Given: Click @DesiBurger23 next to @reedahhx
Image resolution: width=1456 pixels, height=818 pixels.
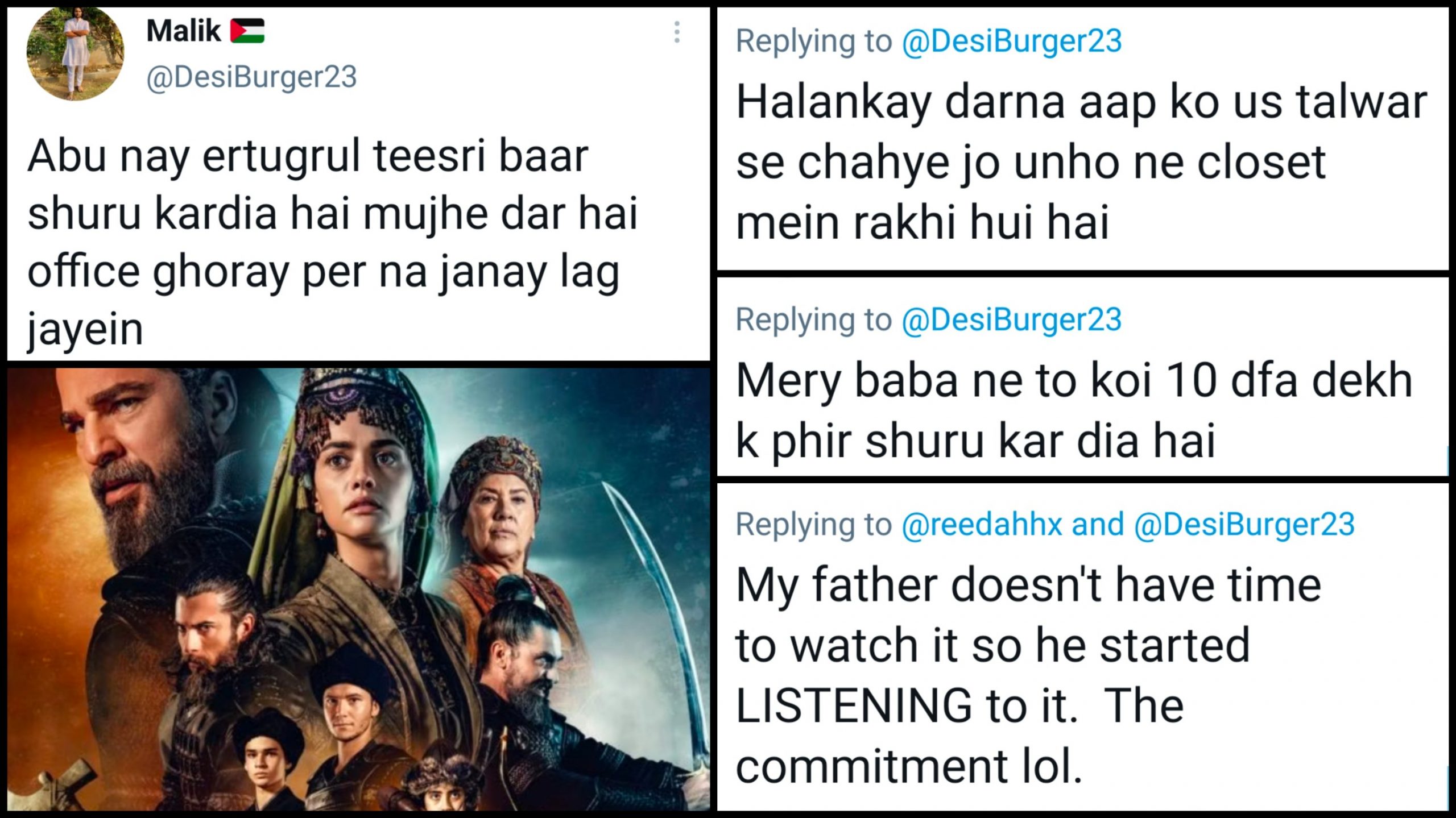Looking at the screenshot, I should 1244,524.
